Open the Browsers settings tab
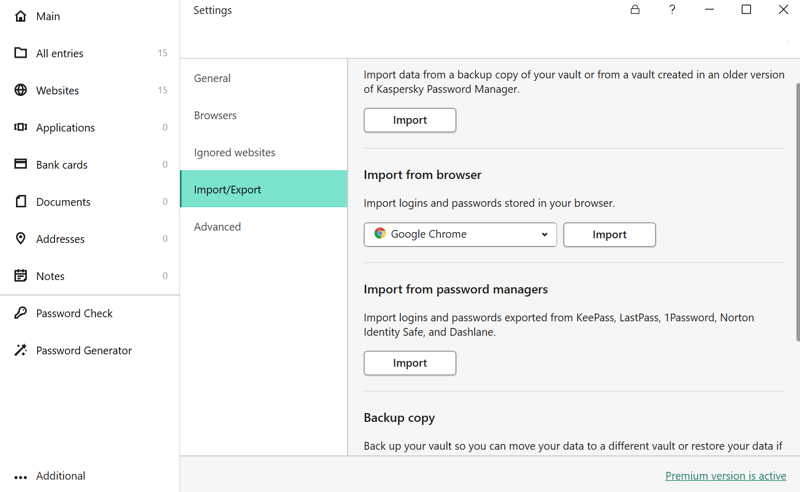 [215, 115]
